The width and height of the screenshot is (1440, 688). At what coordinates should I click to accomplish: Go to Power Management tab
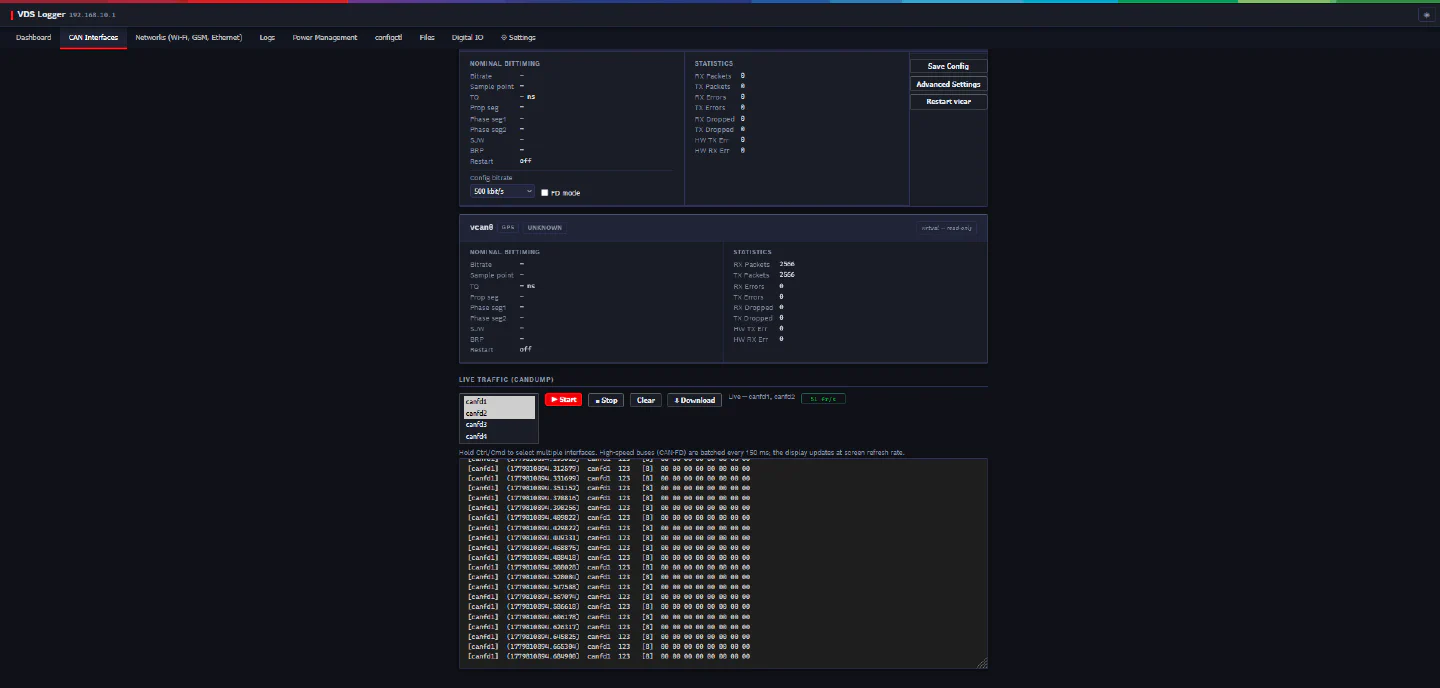click(x=324, y=38)
